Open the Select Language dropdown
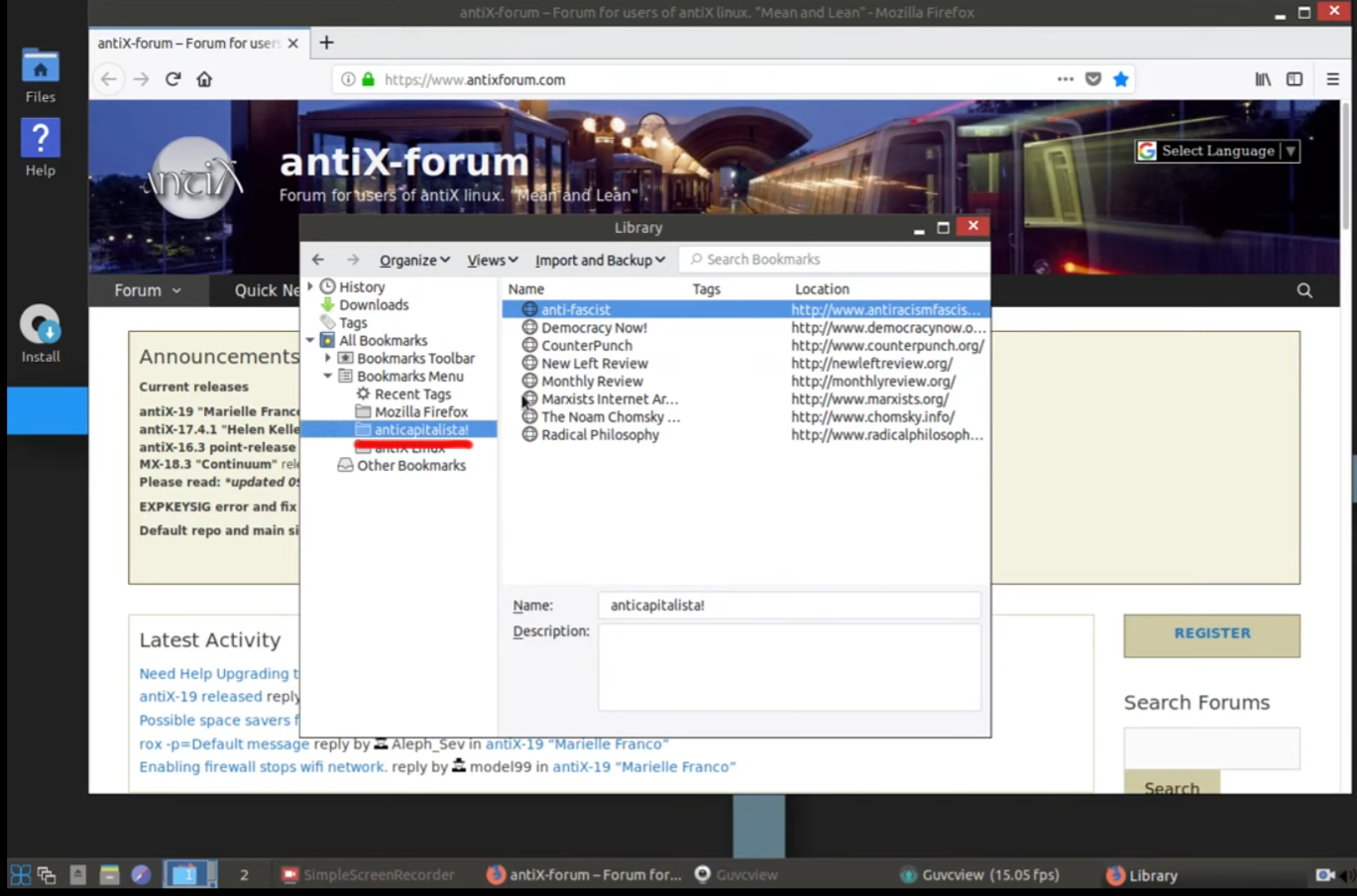Viewport: 1357px width, 896px height. pos(1217,151)
